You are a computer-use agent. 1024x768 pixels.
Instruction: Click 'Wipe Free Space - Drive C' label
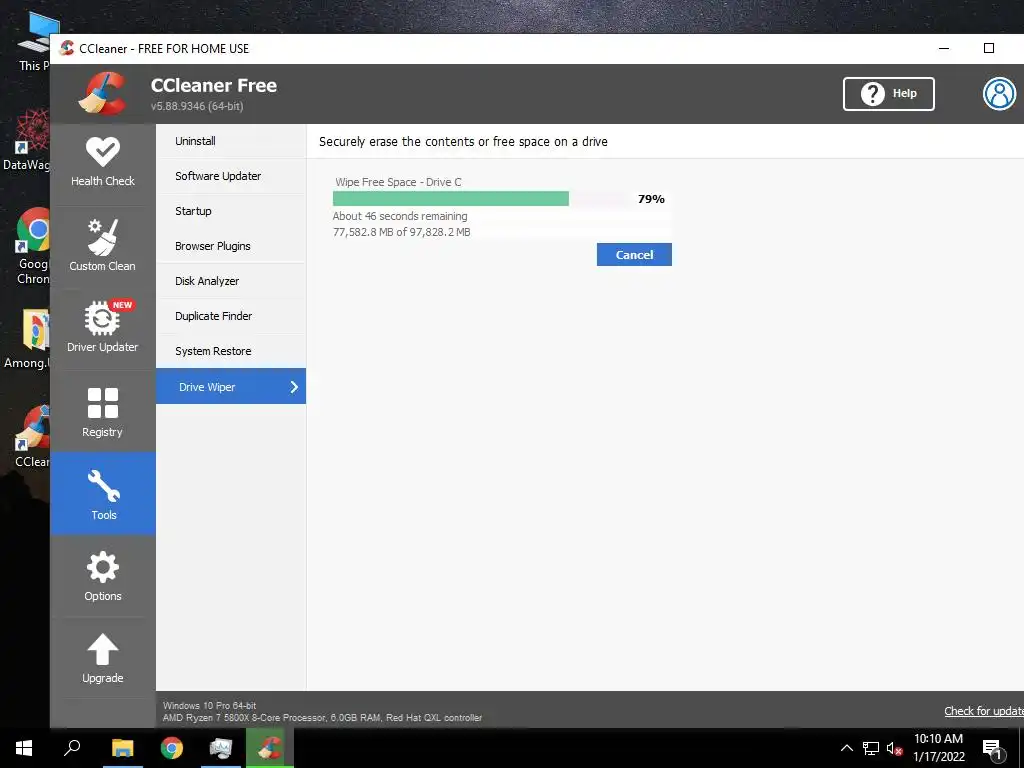point(398,182)
